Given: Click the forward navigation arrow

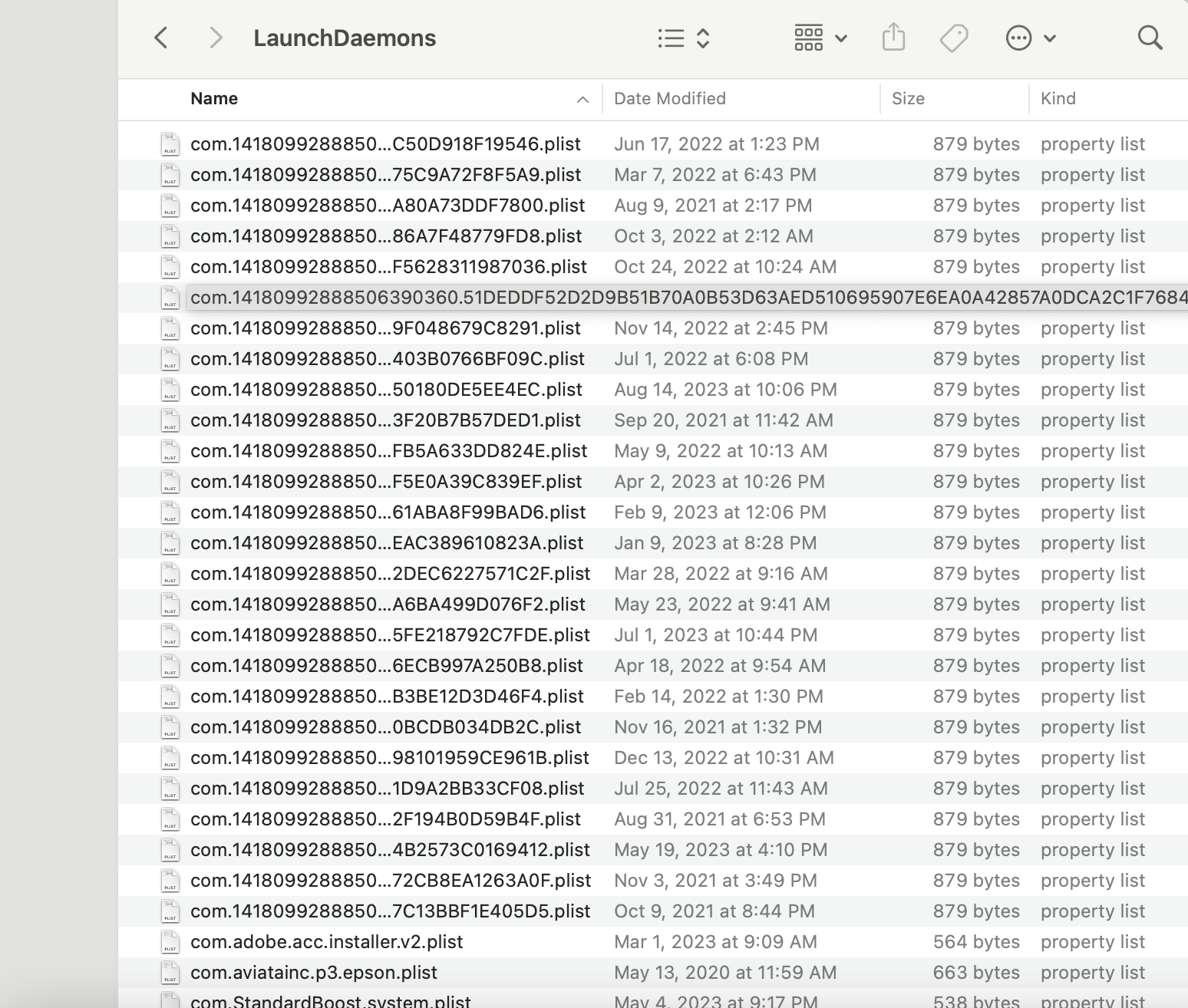Looking at the screenshot, I should (216, 38).
